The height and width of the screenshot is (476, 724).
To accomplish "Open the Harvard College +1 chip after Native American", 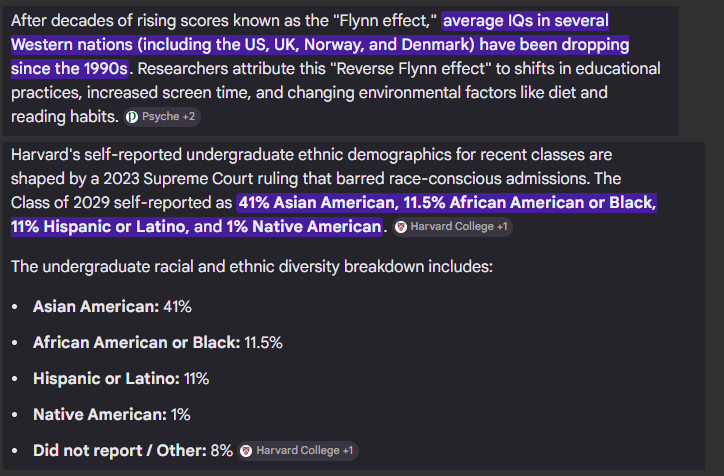I will pyautogui.click(x=452, y=227).
